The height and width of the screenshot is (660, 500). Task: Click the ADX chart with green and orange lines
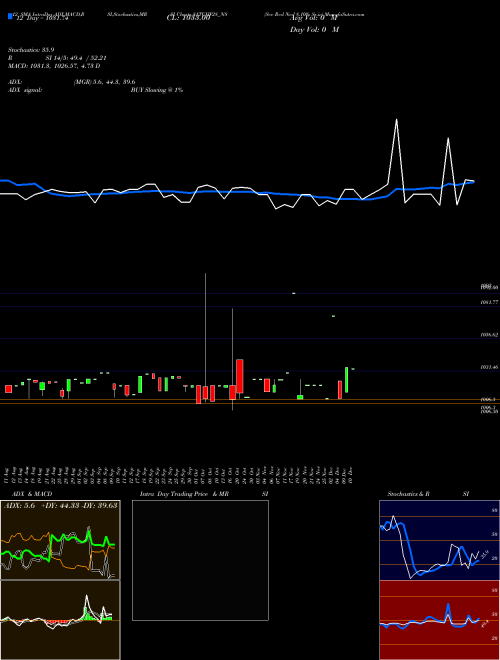click(60, 540)
